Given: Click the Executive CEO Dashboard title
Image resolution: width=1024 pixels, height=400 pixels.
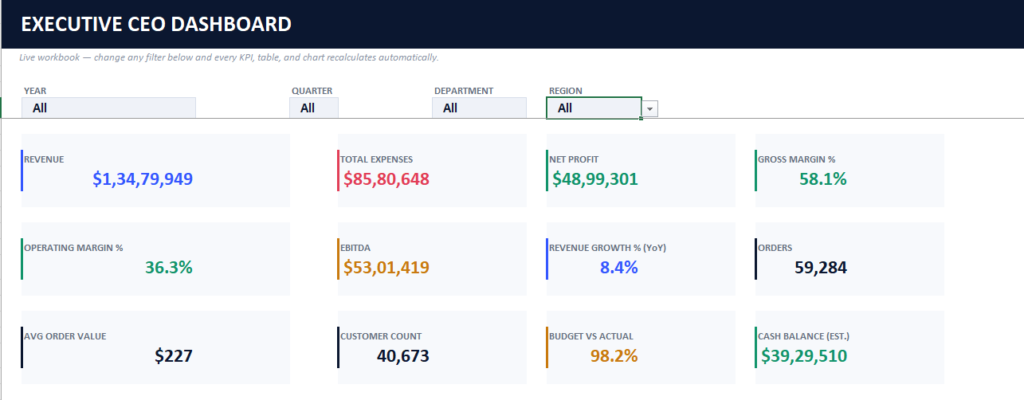Looking at the screenshot, I should tap(156, 25).
